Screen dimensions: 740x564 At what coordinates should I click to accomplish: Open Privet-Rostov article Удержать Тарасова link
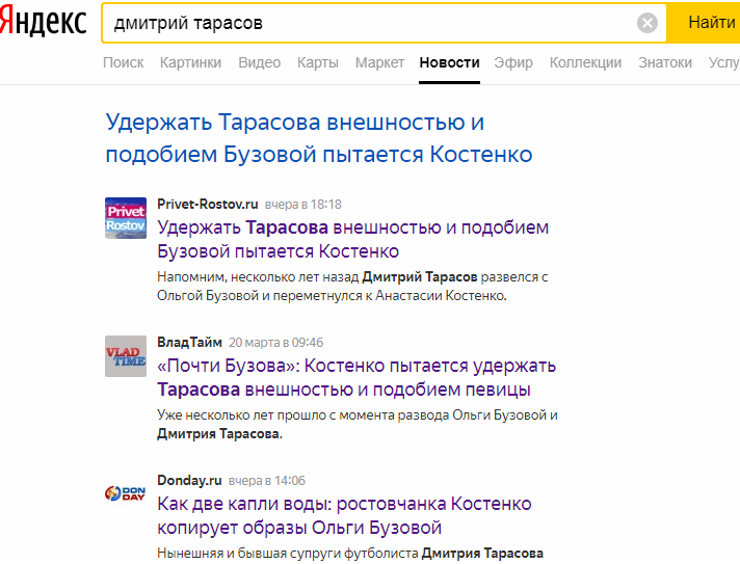click(353, 239)
